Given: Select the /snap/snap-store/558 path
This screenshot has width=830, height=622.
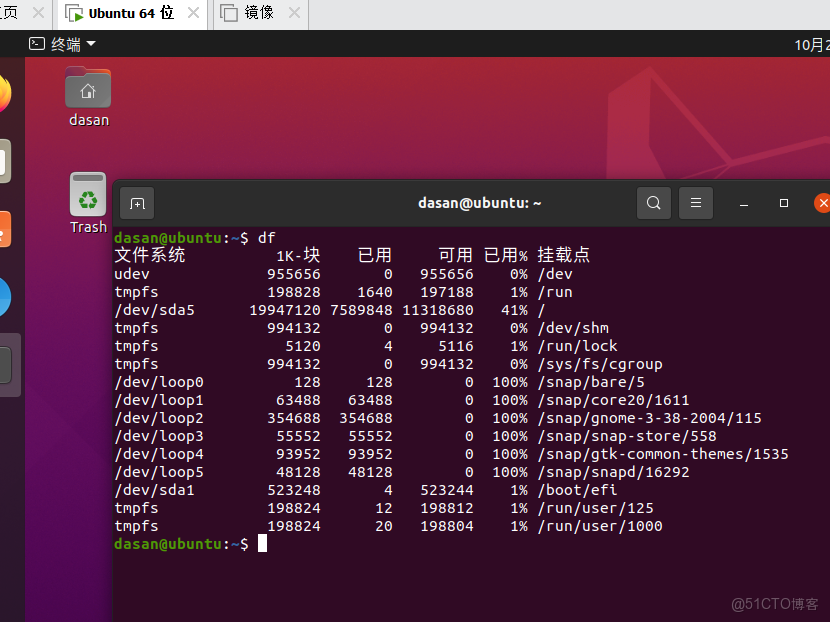Looking at the screenshot, I should click(x=627, y=436).
